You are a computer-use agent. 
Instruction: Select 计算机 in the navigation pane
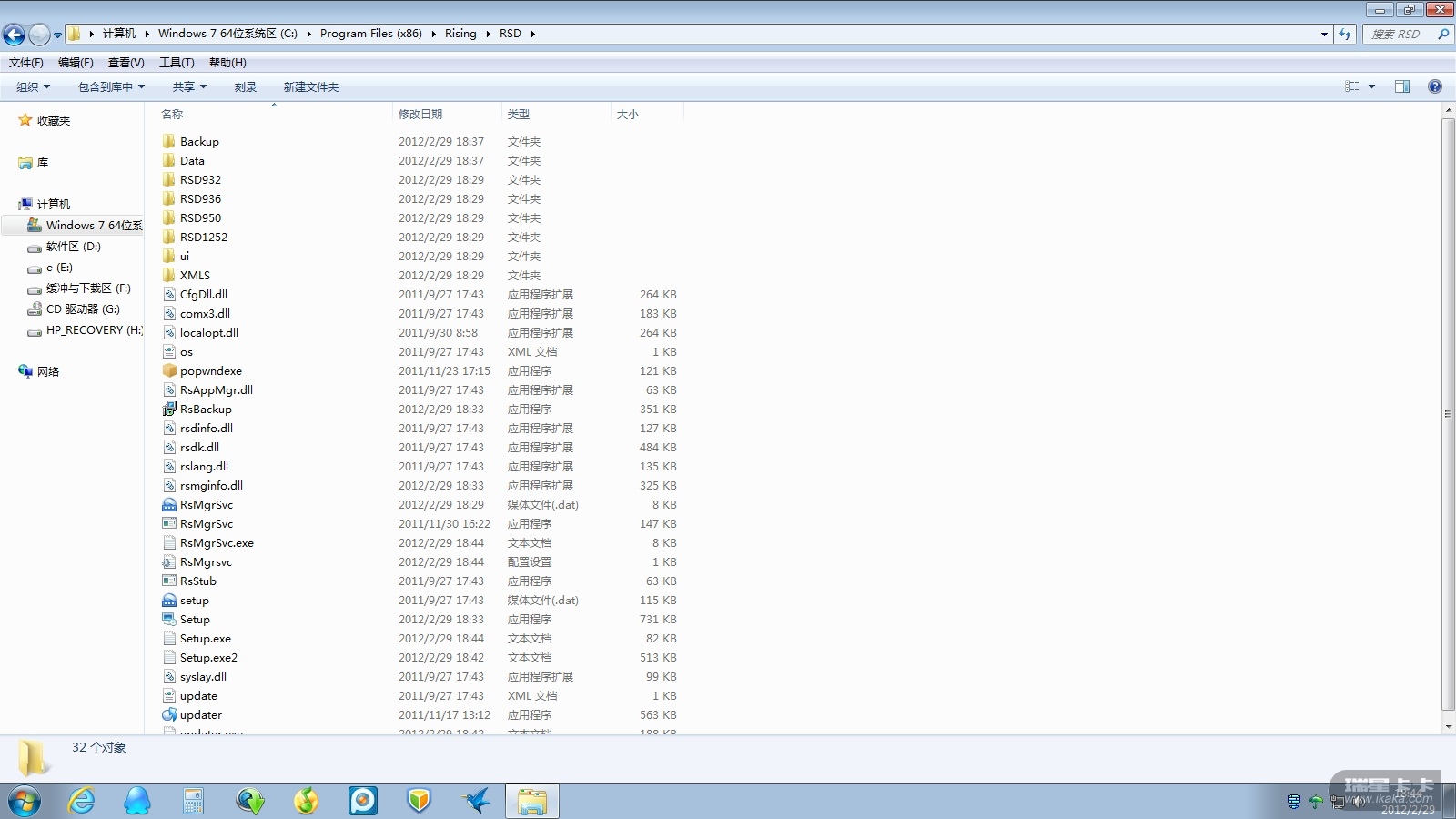click(53, 205)
